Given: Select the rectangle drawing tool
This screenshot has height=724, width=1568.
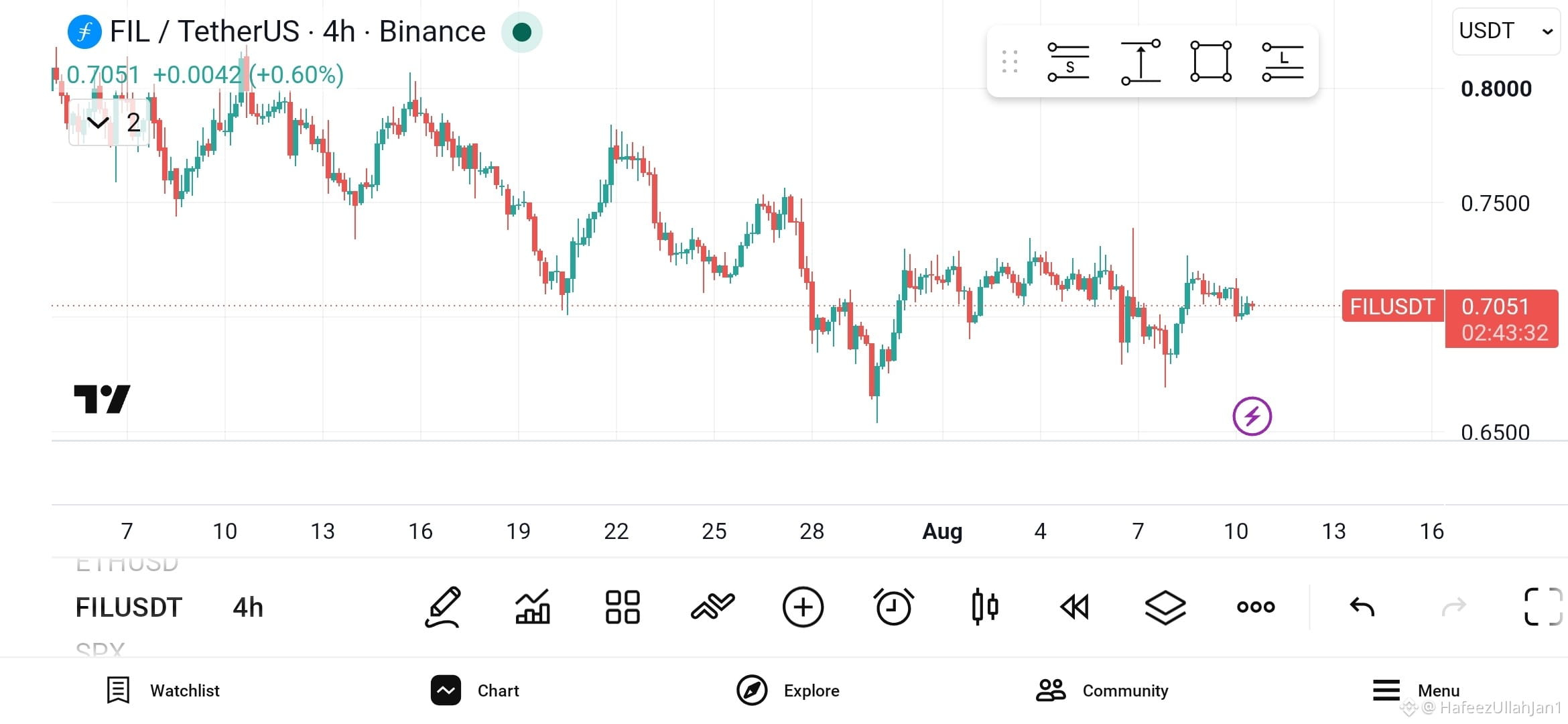Looking at the screenshot, I should coord(1211,62).
